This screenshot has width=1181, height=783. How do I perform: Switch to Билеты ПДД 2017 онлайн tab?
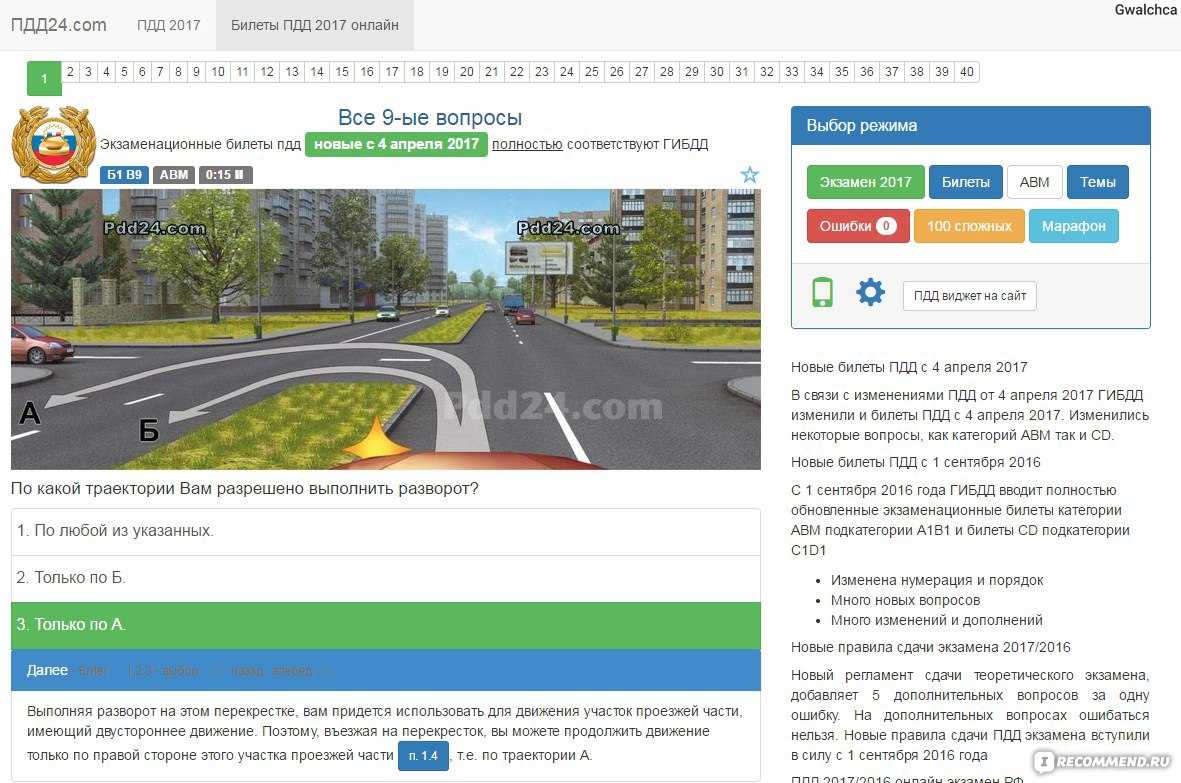point(315,25)
